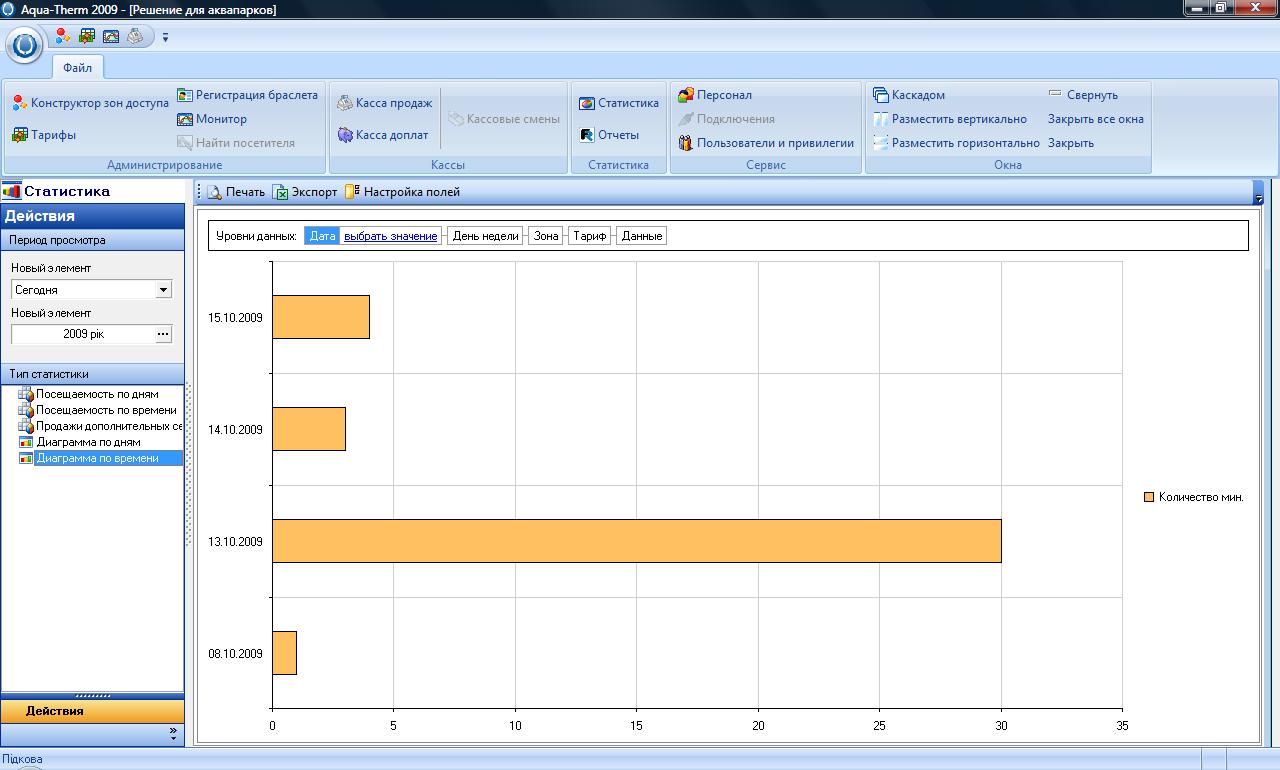Viewport: 1280px width, 770px height.
Task: Click the 15.10.2009 chart bar
Action: click(321, 317)
